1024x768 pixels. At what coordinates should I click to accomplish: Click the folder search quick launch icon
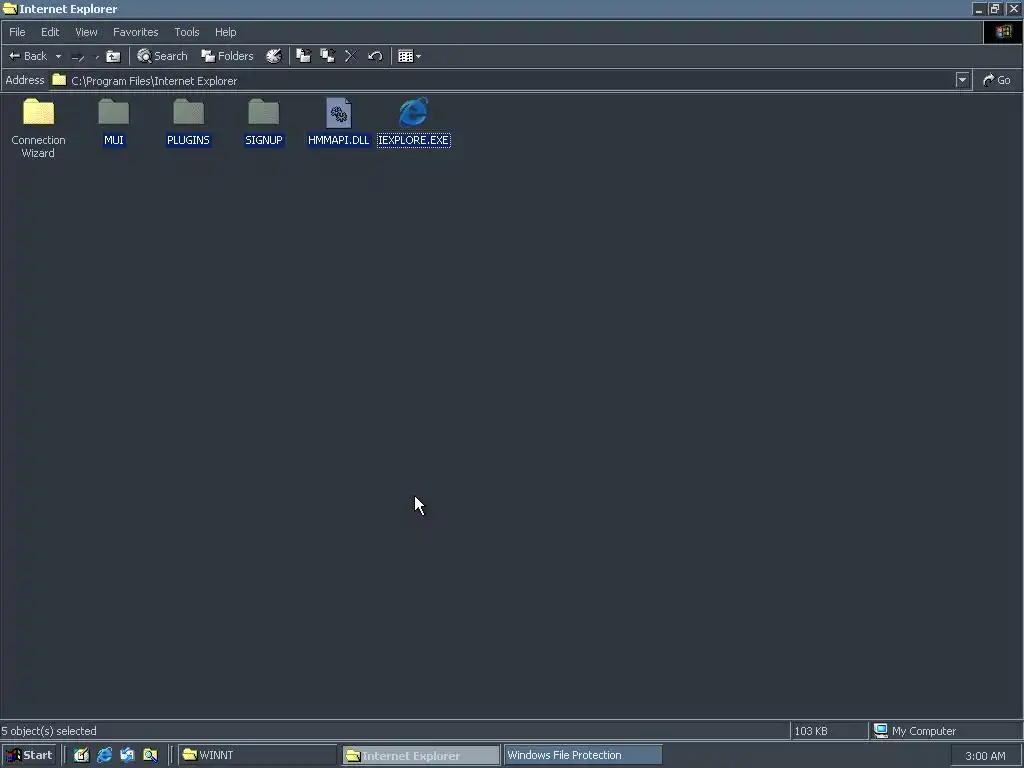(x=150, y=755)
